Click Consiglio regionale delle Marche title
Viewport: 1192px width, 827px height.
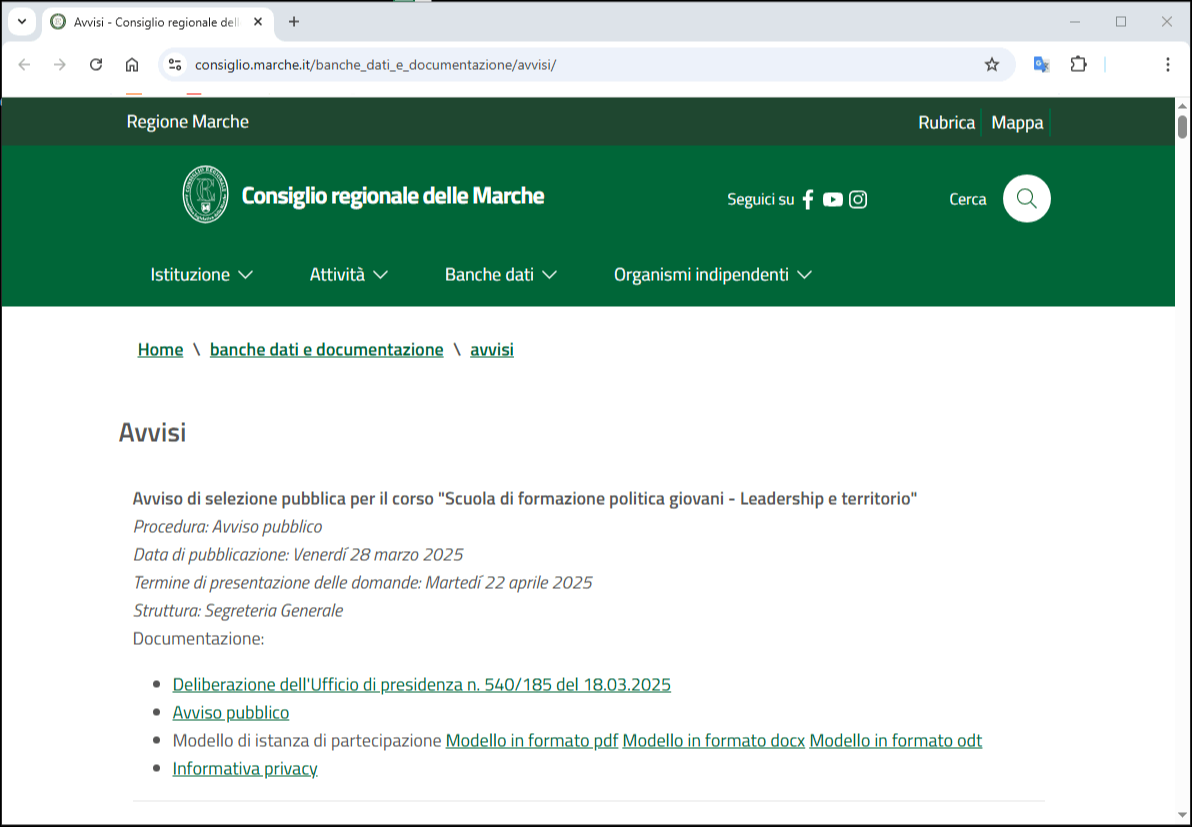[x=393, y=195]
